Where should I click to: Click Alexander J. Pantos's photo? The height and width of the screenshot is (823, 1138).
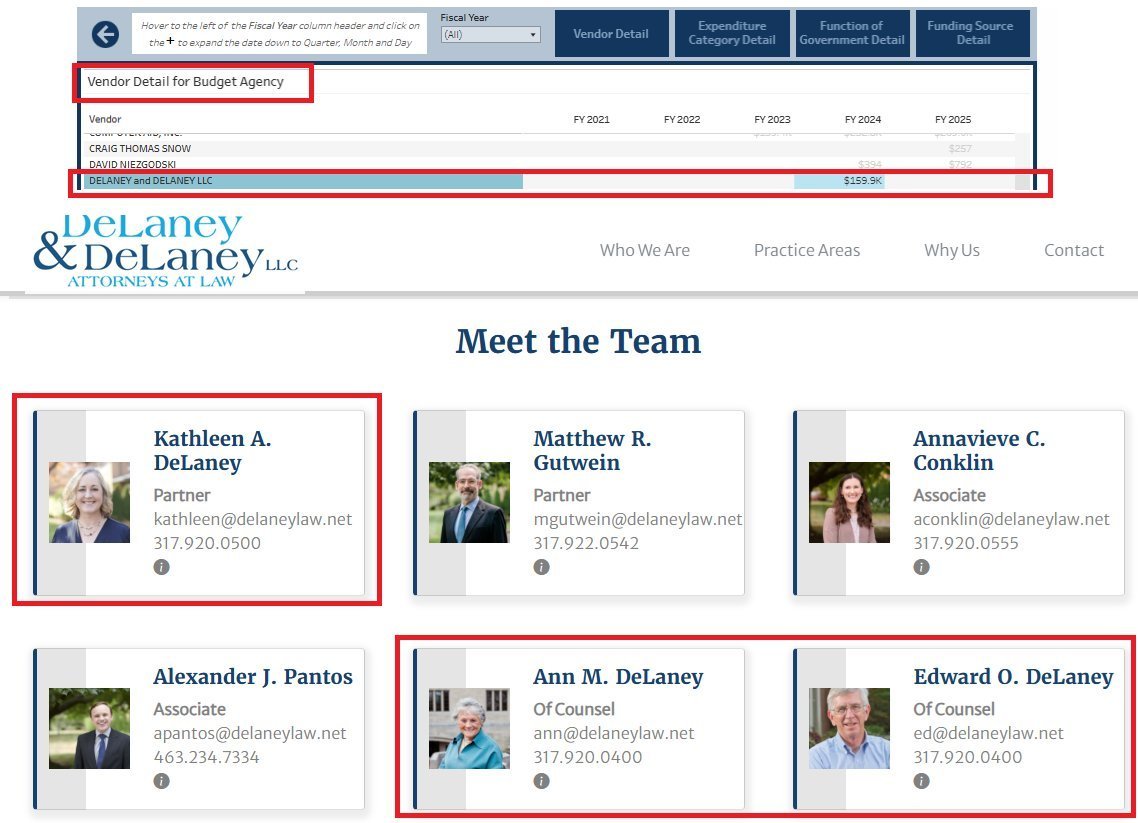[89, 729]
